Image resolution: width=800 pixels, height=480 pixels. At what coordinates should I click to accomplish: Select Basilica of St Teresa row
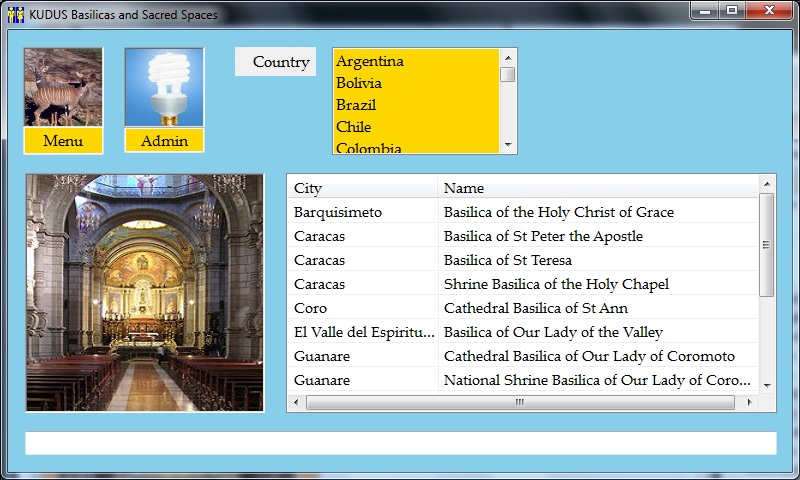507,260
